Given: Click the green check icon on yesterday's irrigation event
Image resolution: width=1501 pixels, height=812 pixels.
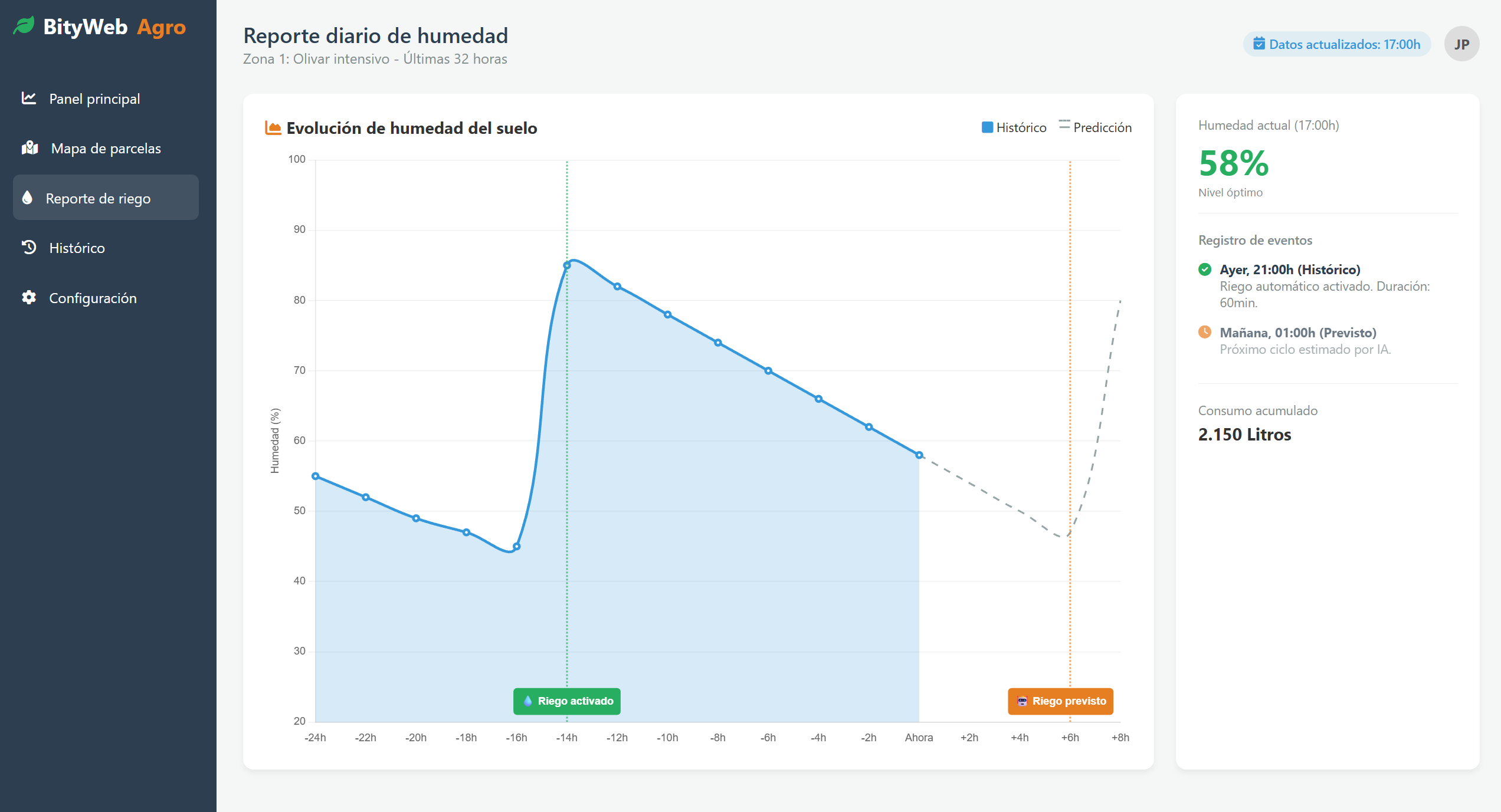Looking at the screenshot, I should click(x=1205, y=269).
